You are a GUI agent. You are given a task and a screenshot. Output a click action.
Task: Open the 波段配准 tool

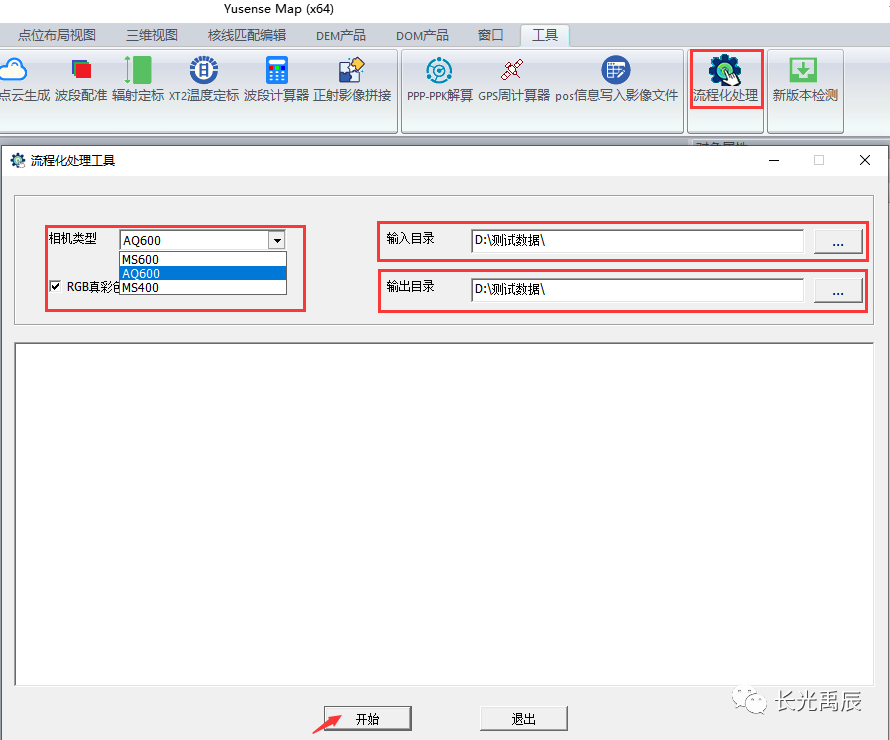[81, 71]
